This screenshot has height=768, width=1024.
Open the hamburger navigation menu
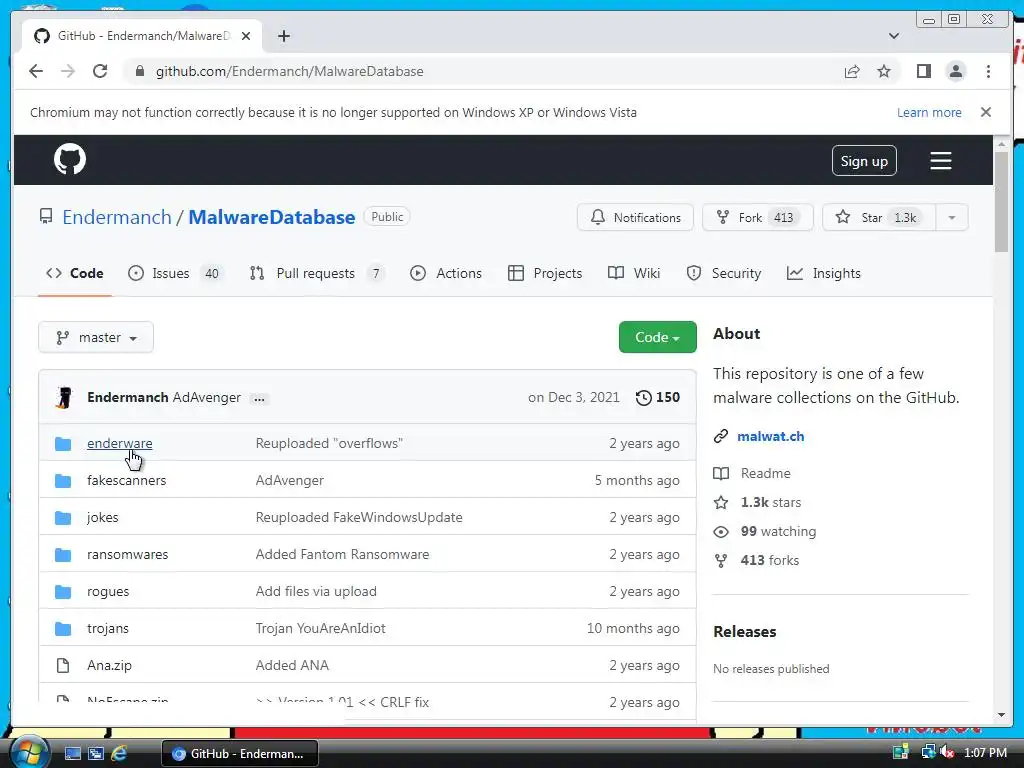[x=940, y=161]
